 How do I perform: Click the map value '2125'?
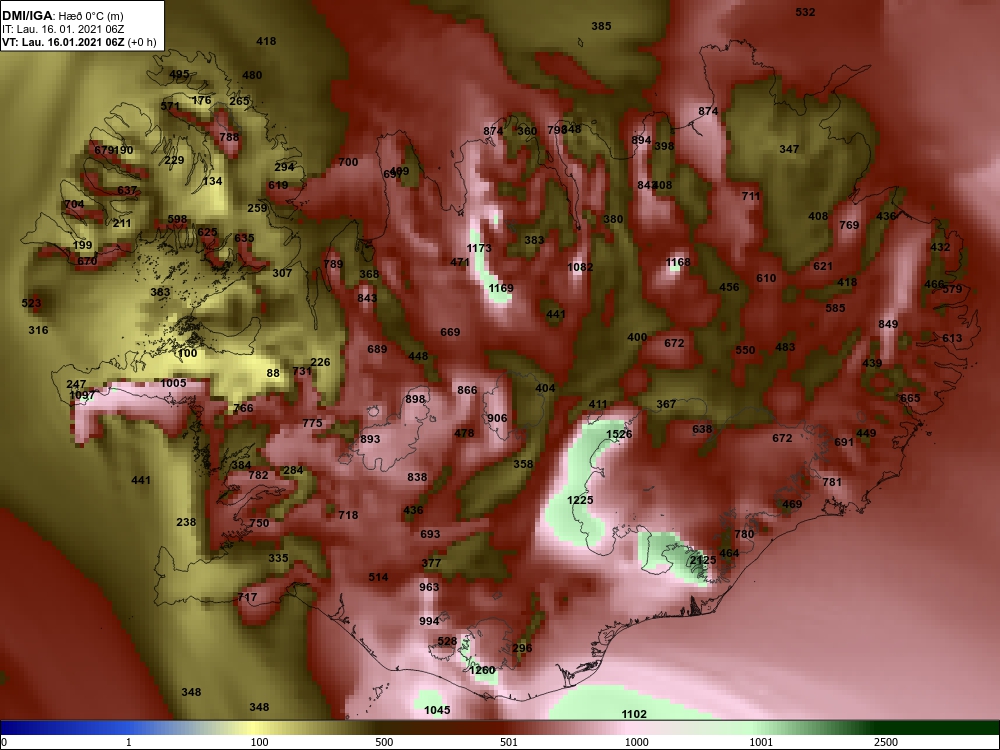pos(703,560)
